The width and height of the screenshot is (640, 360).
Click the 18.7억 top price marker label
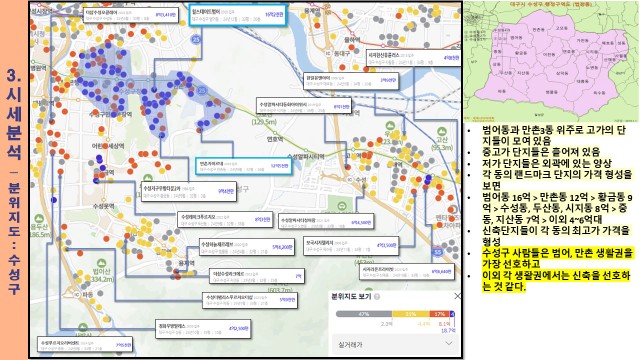pyautogui.click(x=448, y=330)
